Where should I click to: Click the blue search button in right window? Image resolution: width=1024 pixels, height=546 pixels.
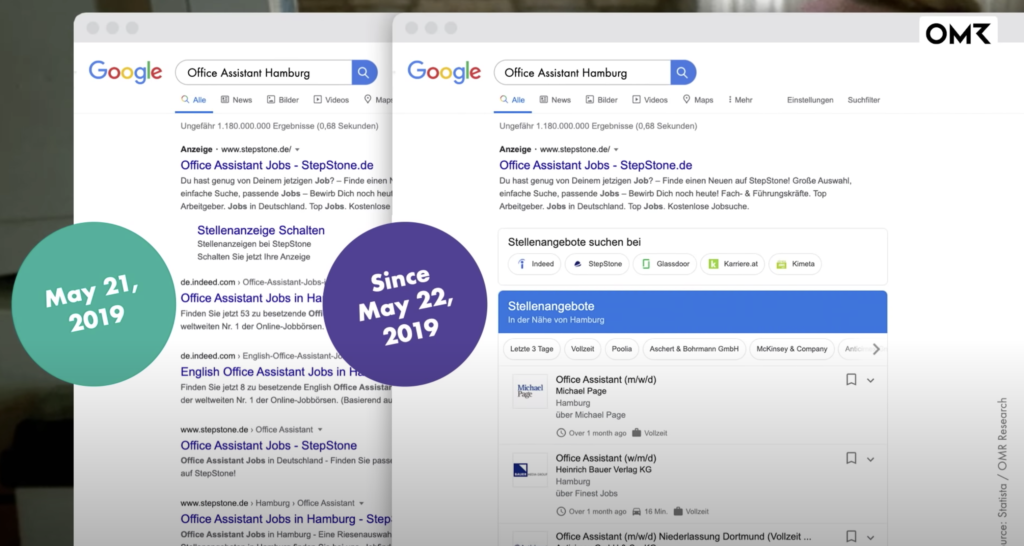[682, 72]
